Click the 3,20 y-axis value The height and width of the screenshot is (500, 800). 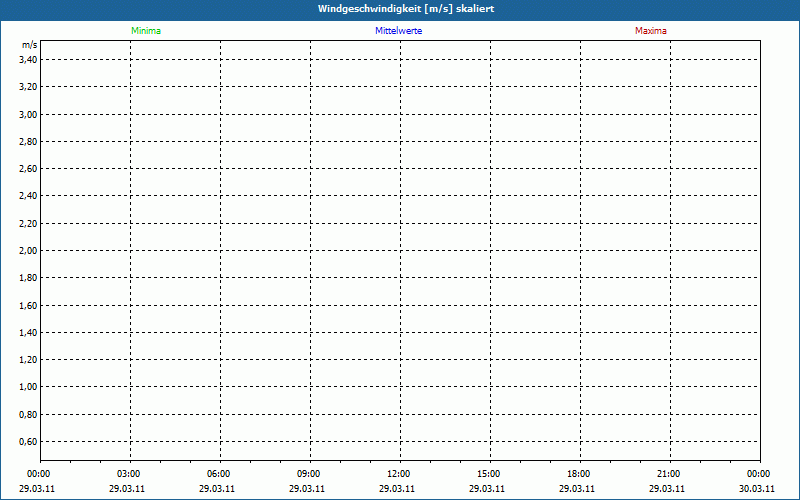28,87
